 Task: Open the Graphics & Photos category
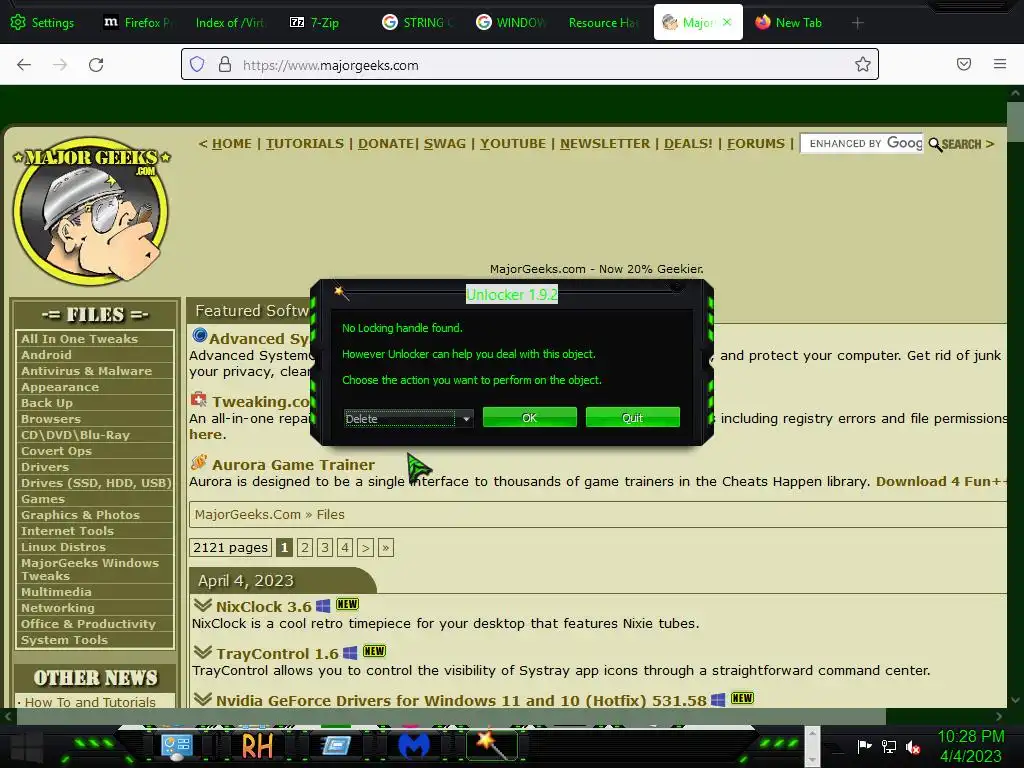95,515
